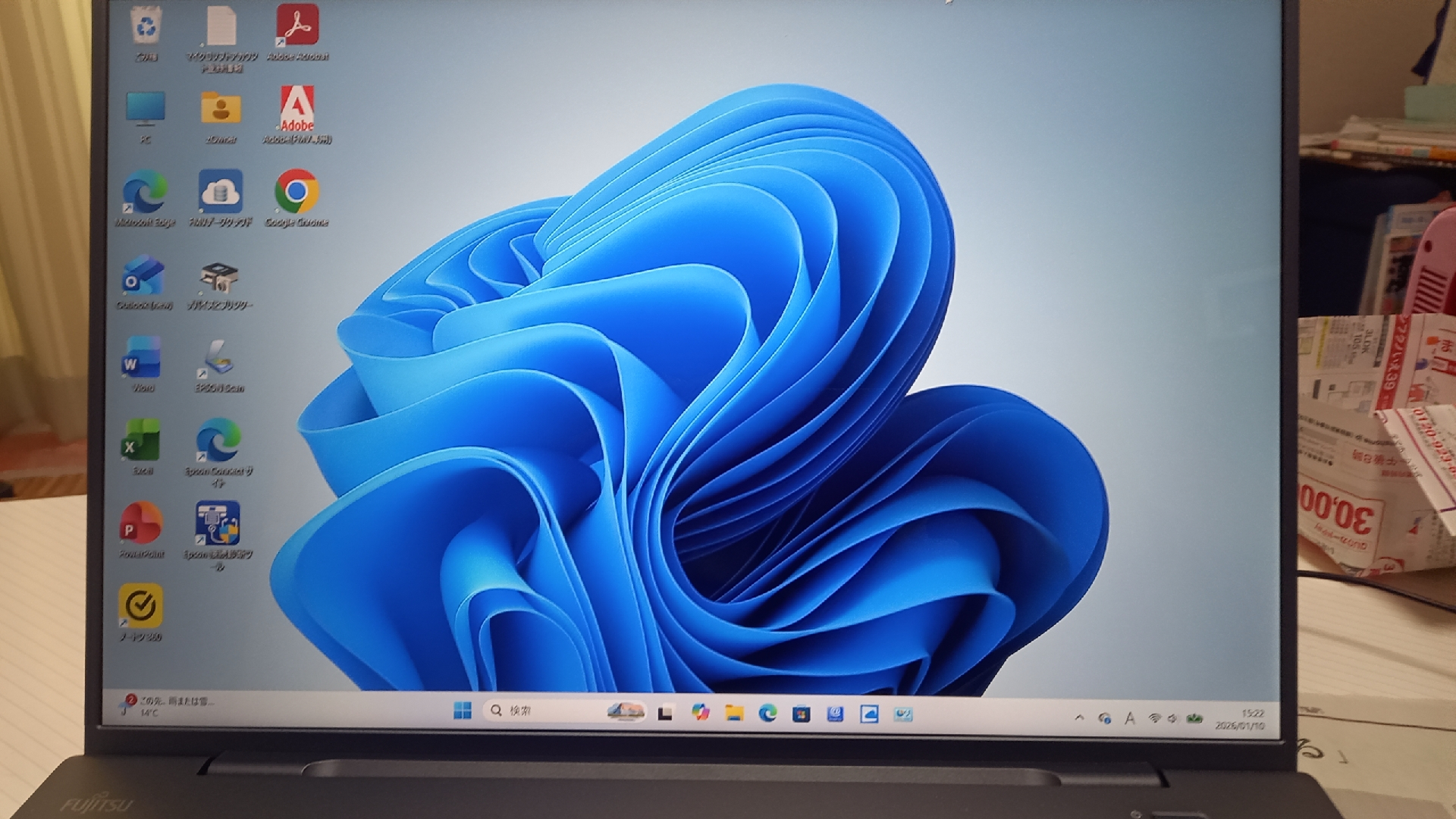Click the taskbar search box
1456x819 pixels.
(x=564, y=711)
